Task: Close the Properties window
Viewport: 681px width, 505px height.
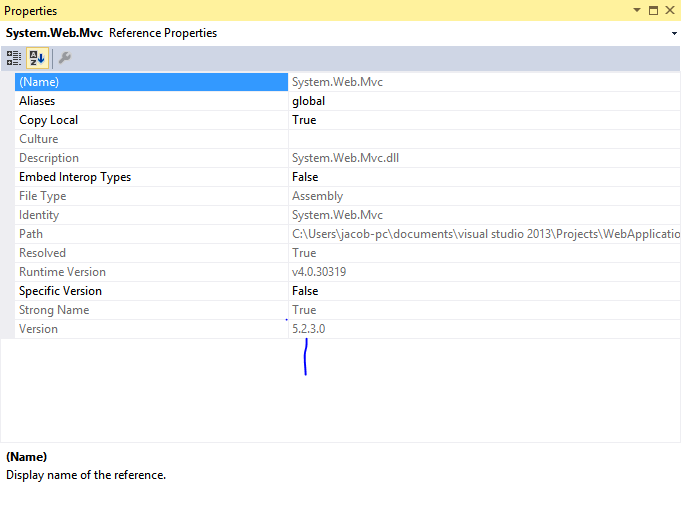Action: (x=670, y=10)
